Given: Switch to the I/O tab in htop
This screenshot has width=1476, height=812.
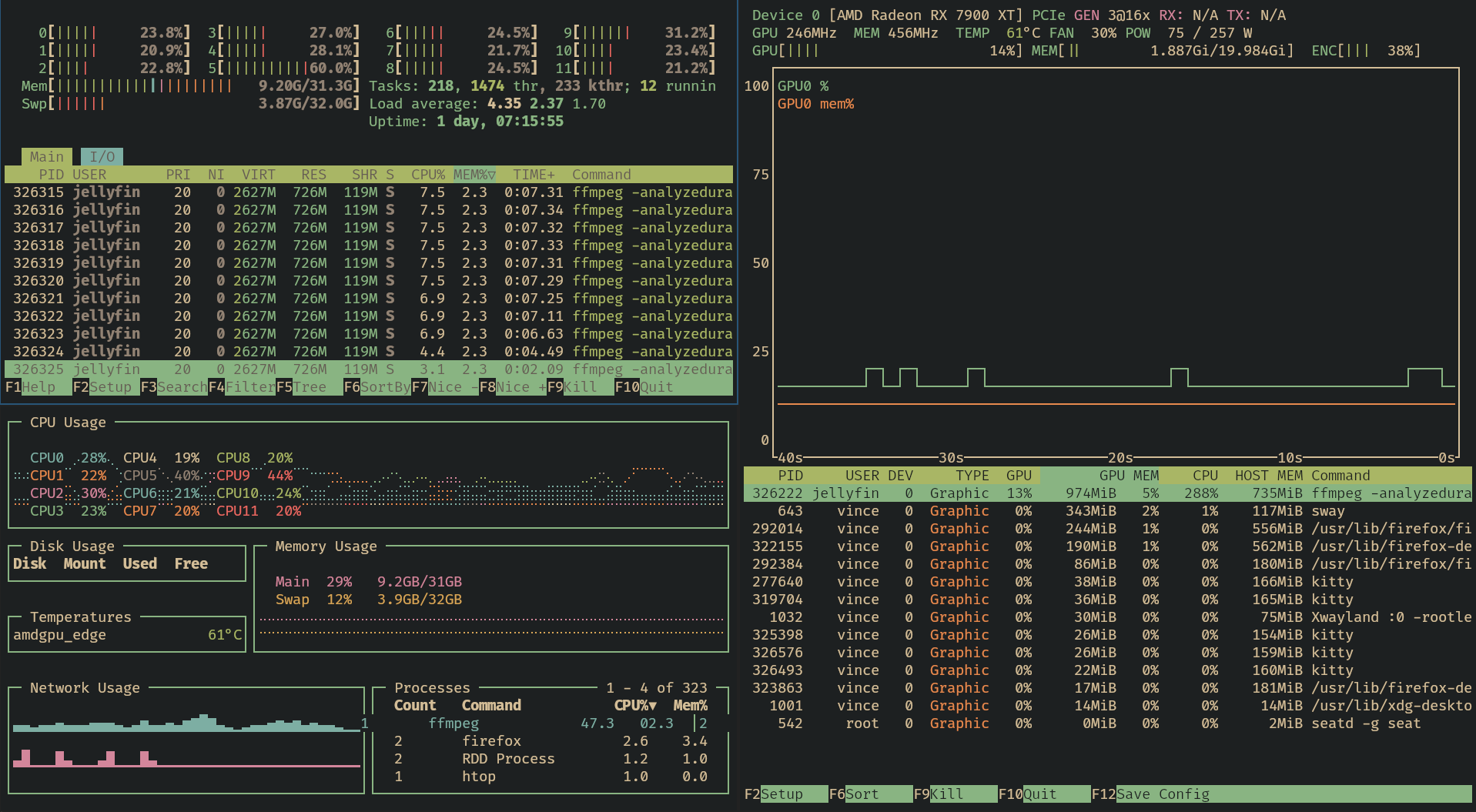Looking at the screenshot, I should (102, 157).
